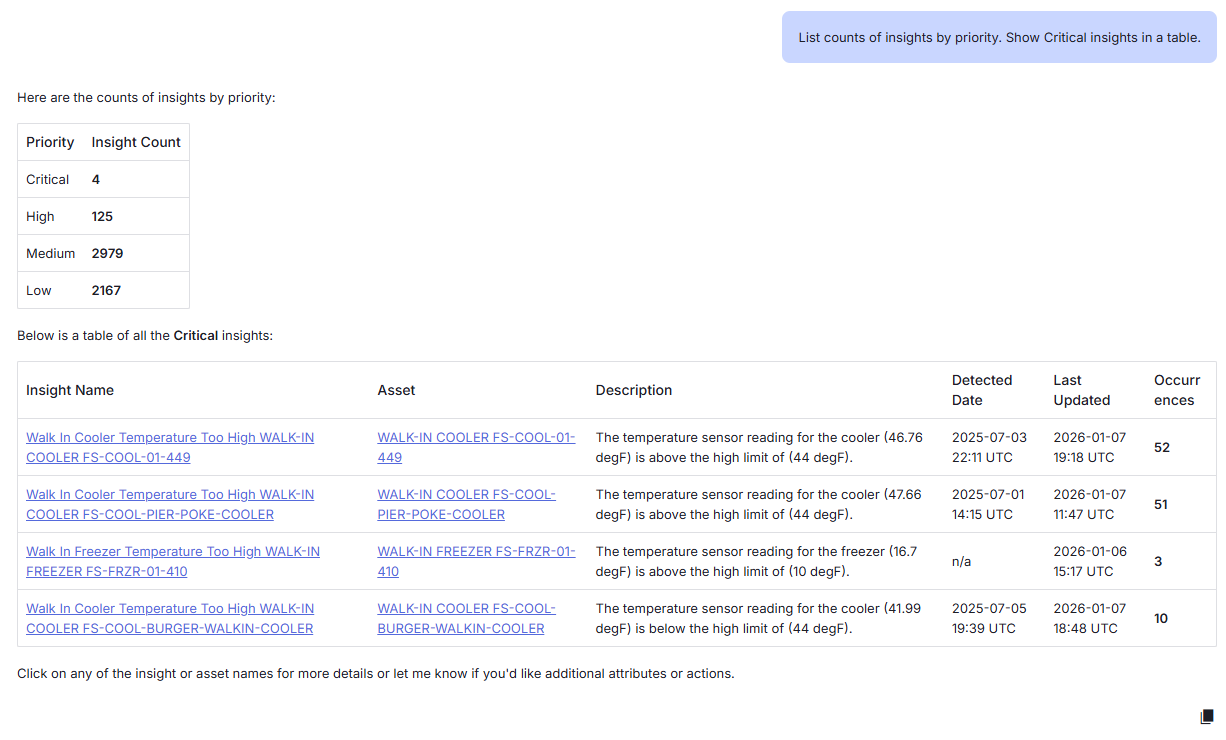
Task: Open insight link for BURGER-WALKIN-COOLER
Action: 170,618
